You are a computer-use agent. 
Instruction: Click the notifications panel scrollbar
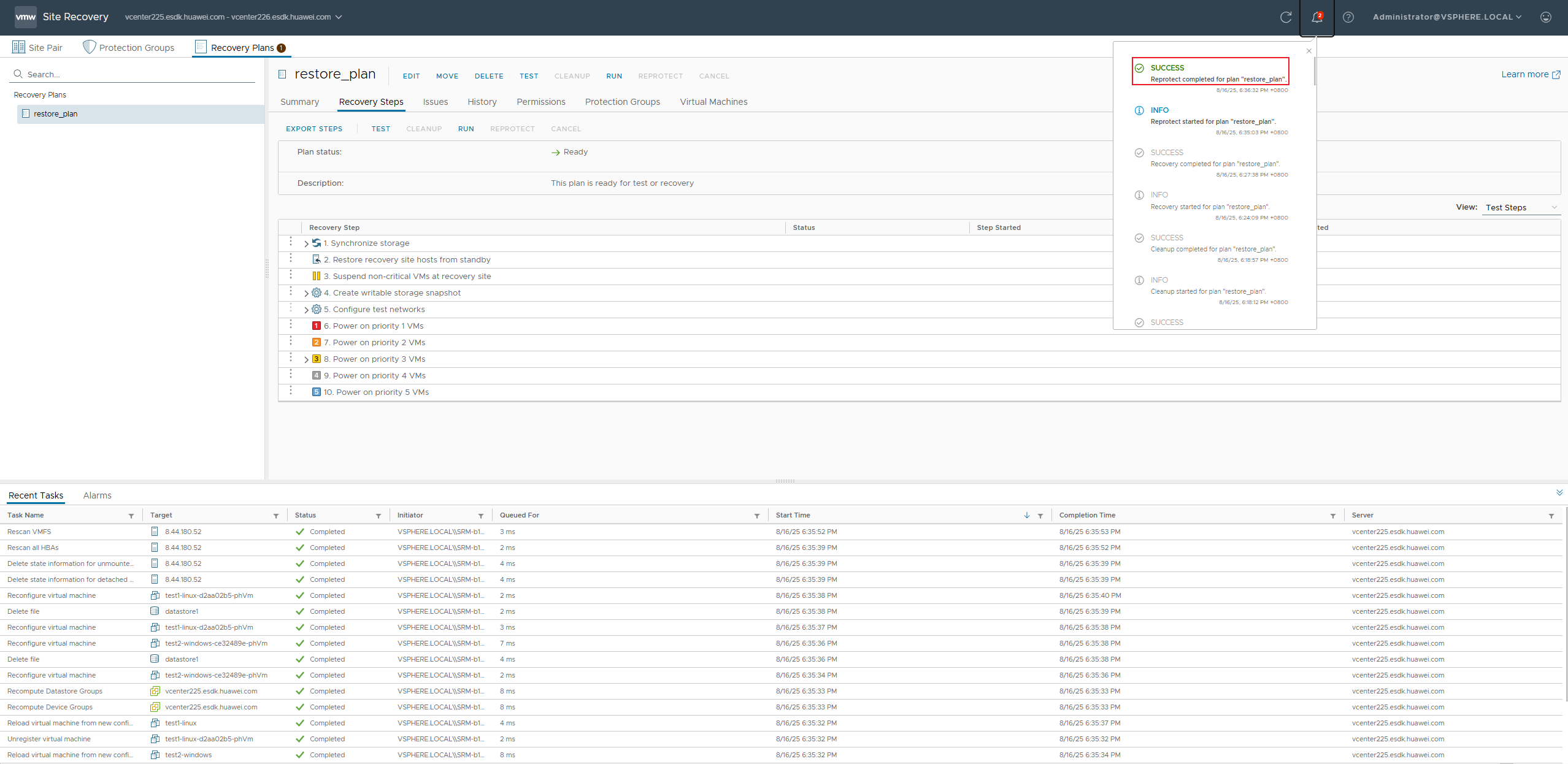pyautogui.click(x=1314, y=71)
